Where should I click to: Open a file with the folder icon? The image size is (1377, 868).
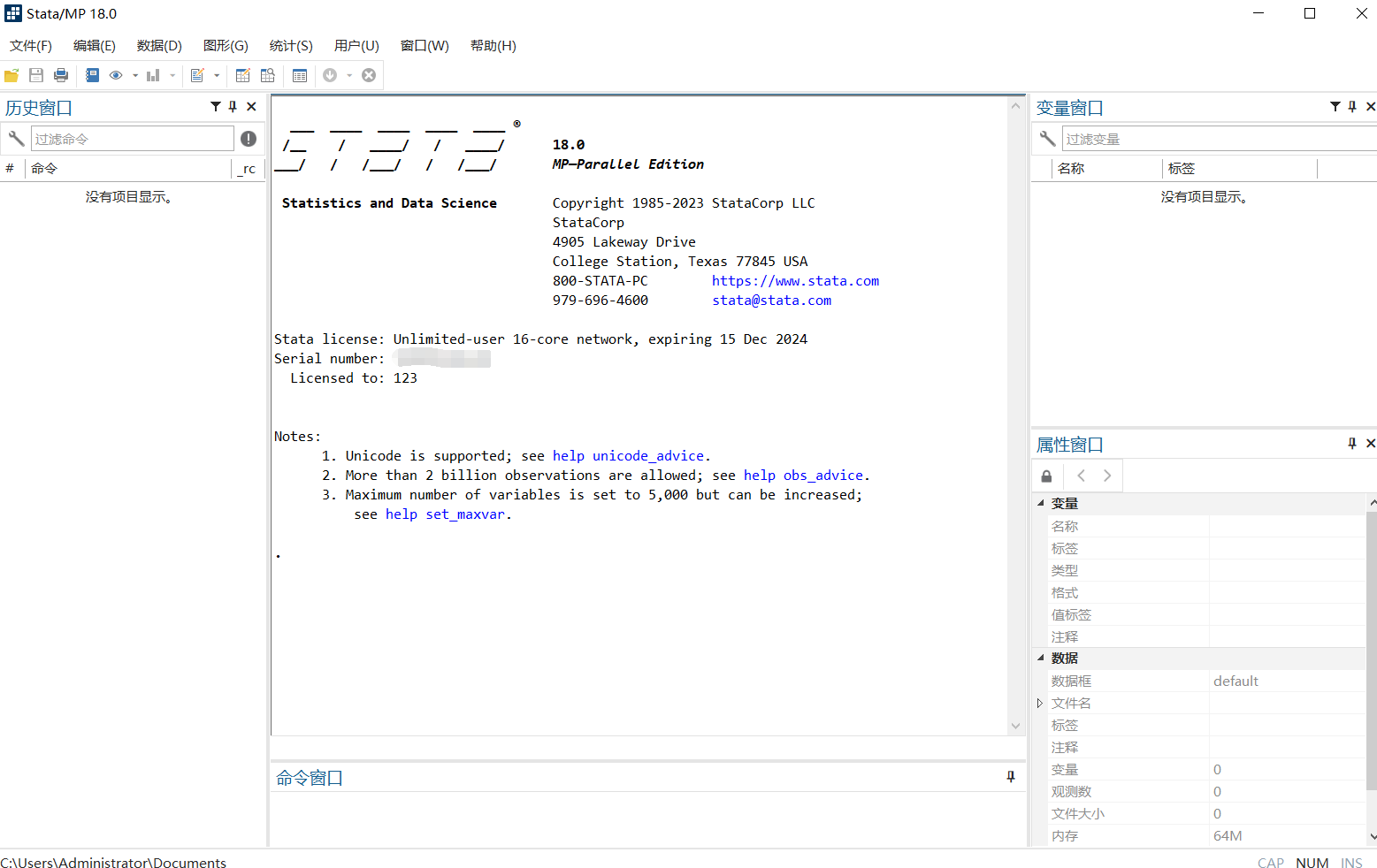click(11, 76)
